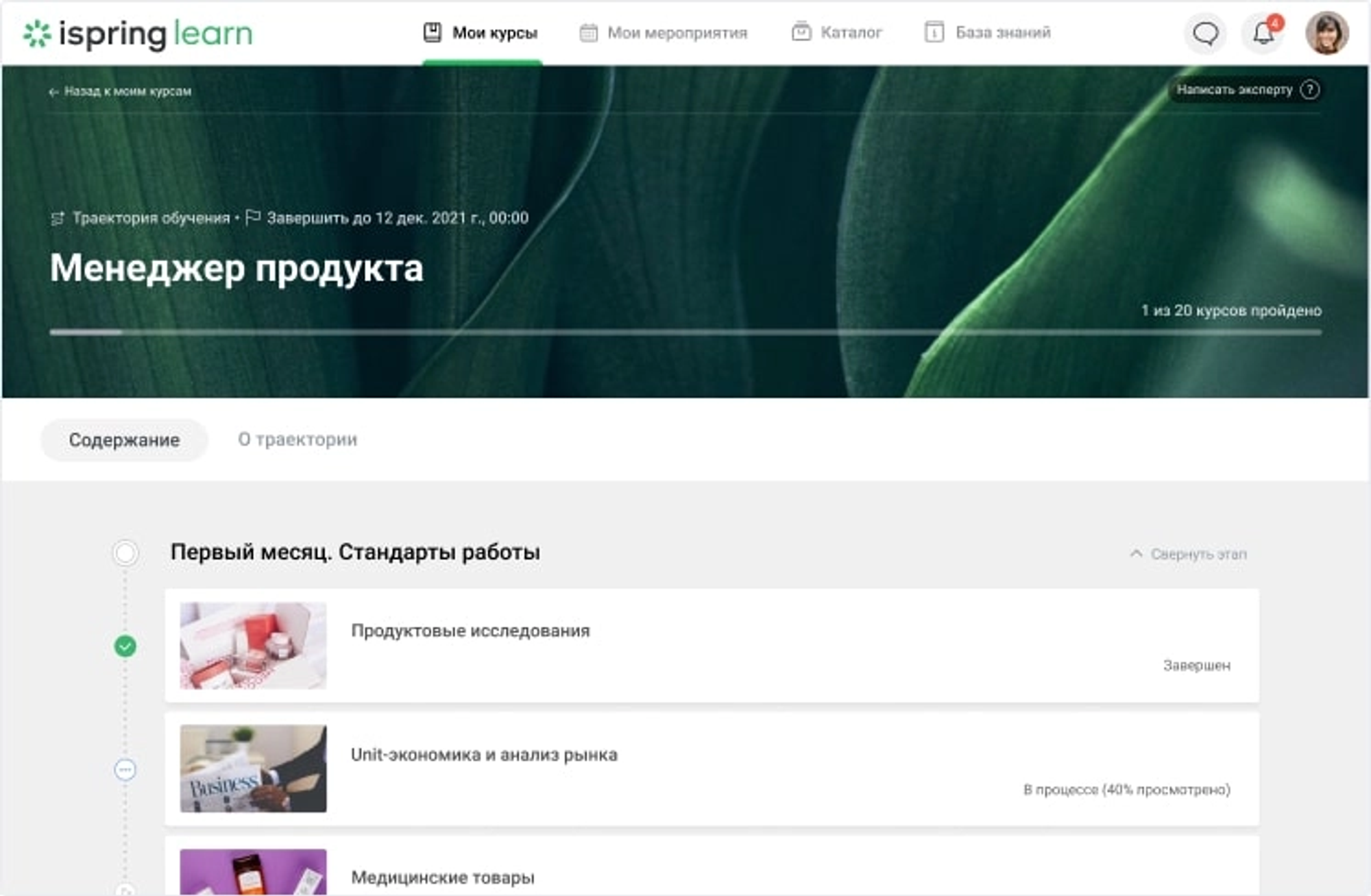The image size is (1371, 896).
Task: Click the green checkmark on Продуктовые исследования
Action: pyautogui.click(x=125, y=644)
